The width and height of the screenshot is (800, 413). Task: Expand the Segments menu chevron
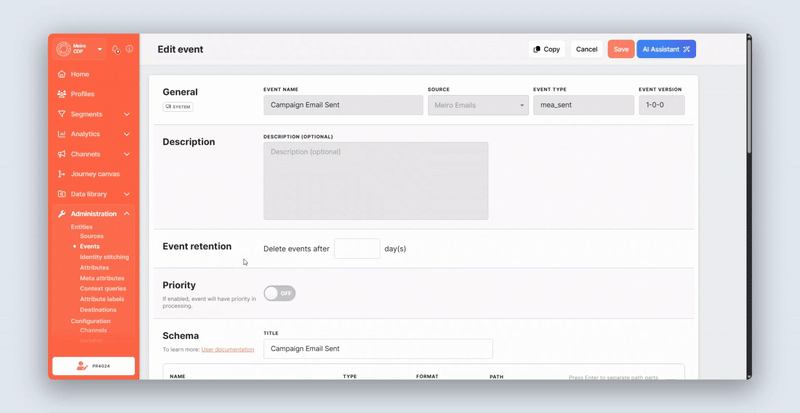(127, 114)
